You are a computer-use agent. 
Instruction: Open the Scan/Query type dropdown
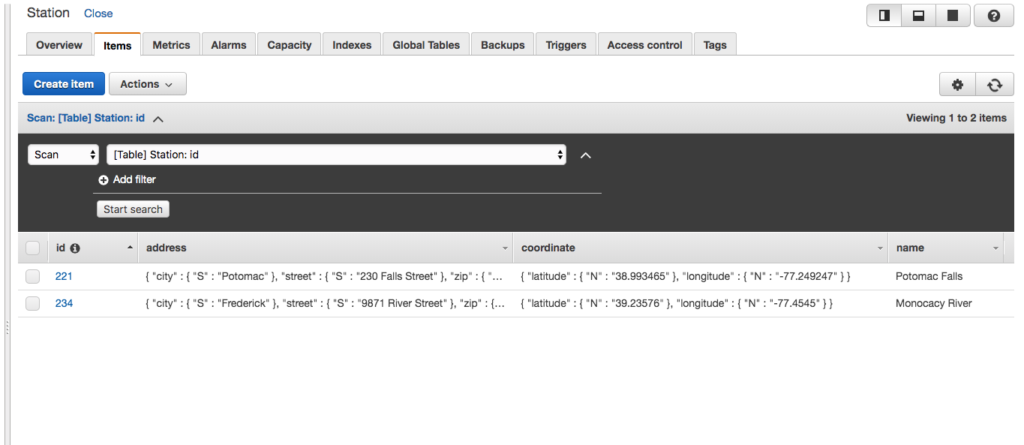[63, 155]
